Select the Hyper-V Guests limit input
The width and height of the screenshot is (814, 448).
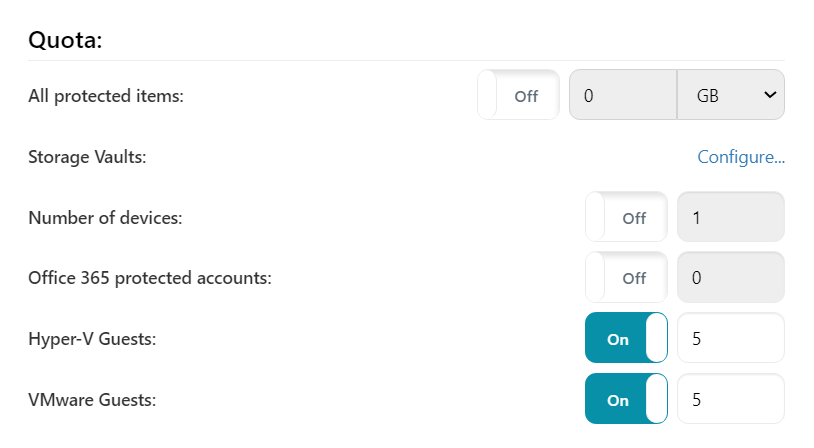point(730,339)
